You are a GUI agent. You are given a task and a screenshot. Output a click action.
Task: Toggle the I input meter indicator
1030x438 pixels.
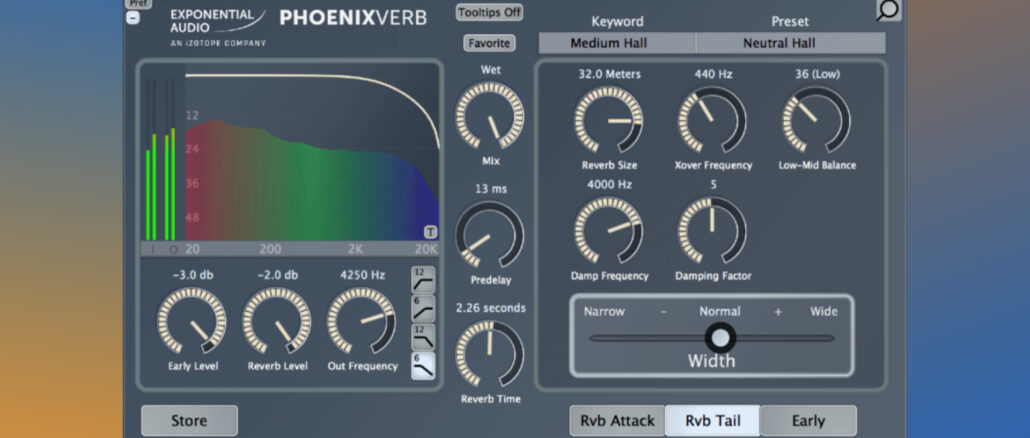(155, 249)
